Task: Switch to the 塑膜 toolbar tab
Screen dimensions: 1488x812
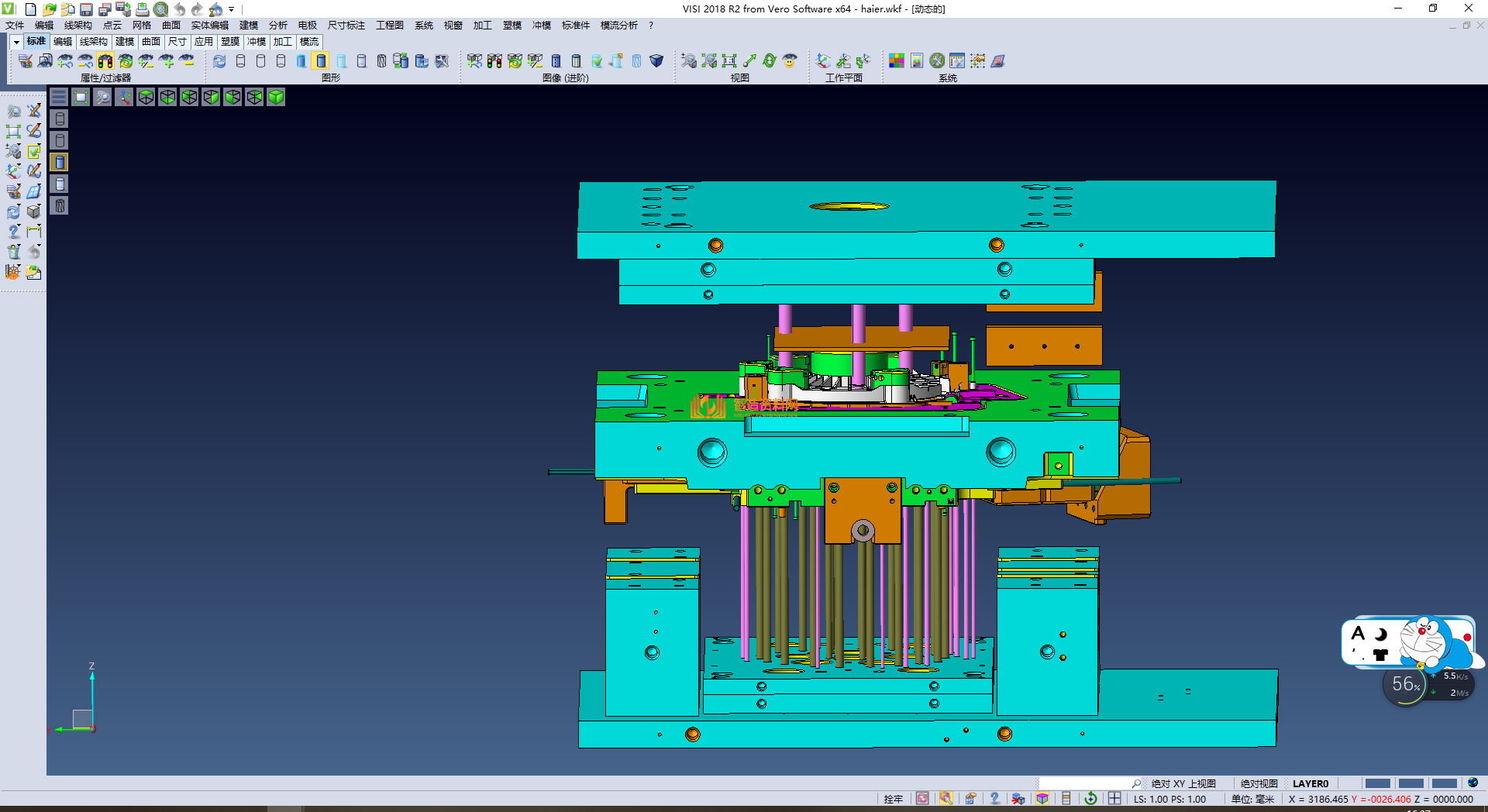Action: 230,42
